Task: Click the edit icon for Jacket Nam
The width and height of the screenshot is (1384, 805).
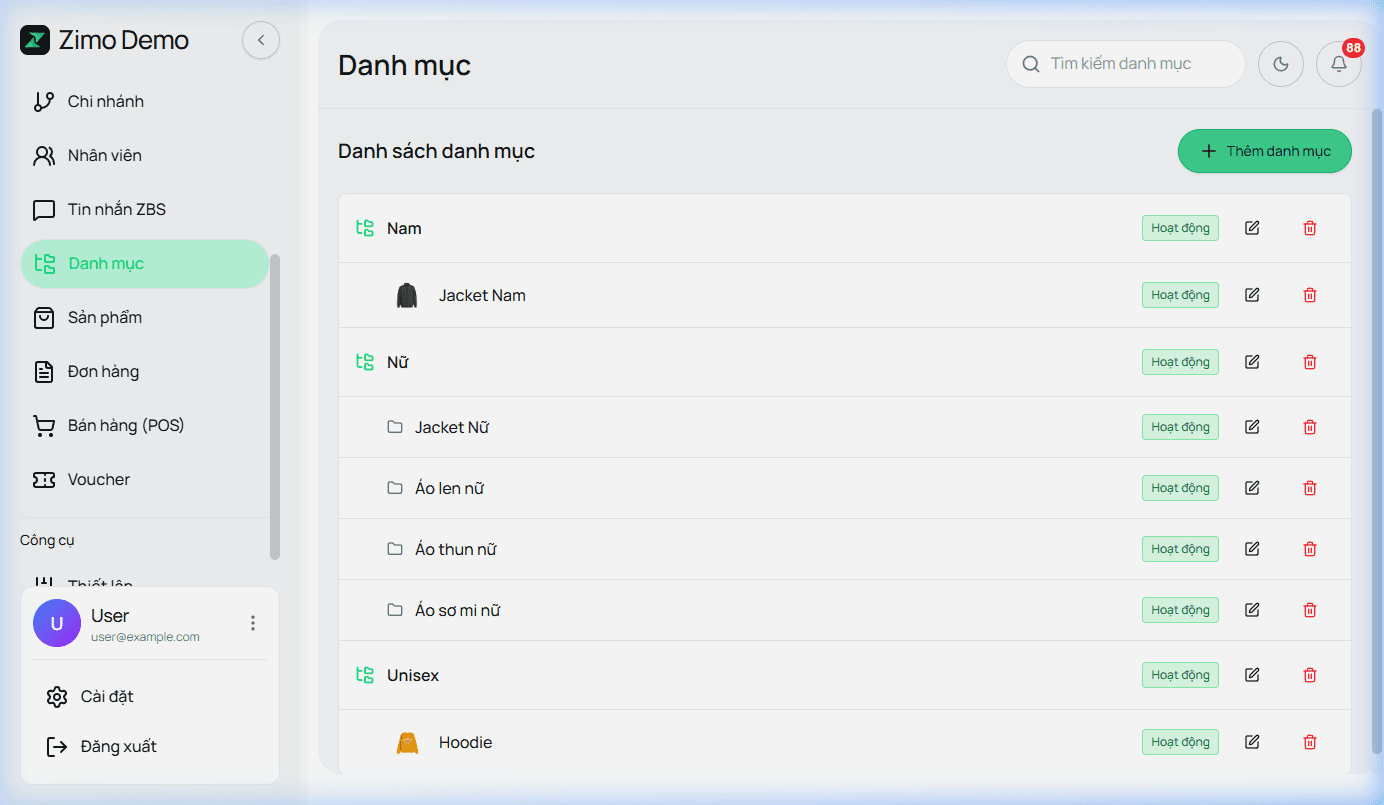Action: click(1252, 295)
